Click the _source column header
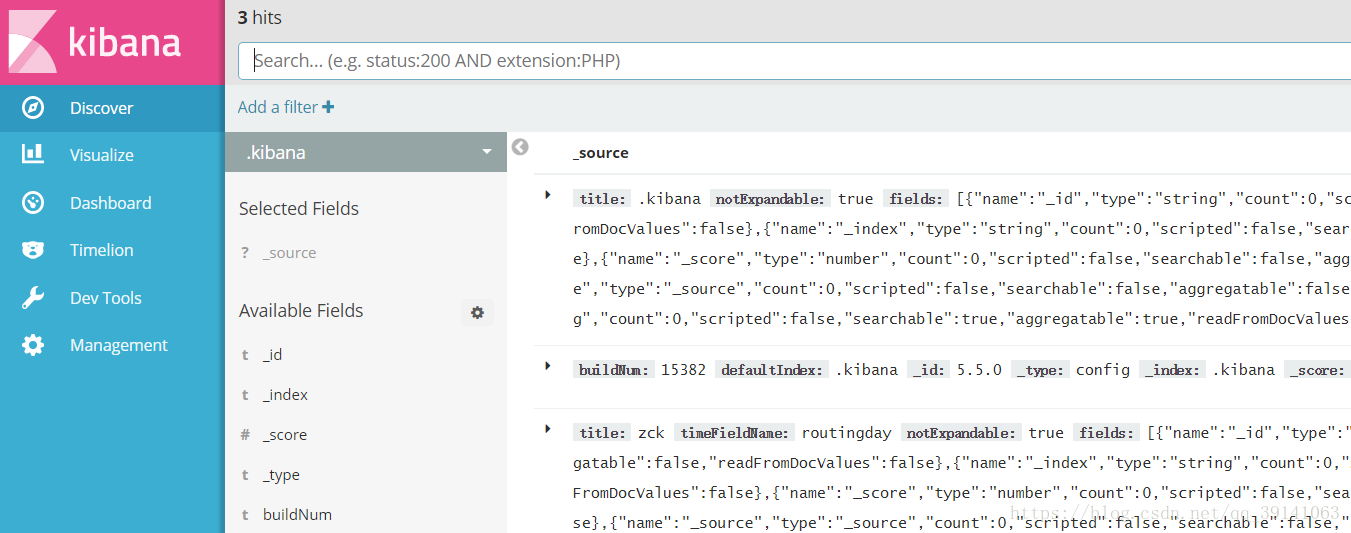The image size is (1351, 533). (x=600, y=153)
